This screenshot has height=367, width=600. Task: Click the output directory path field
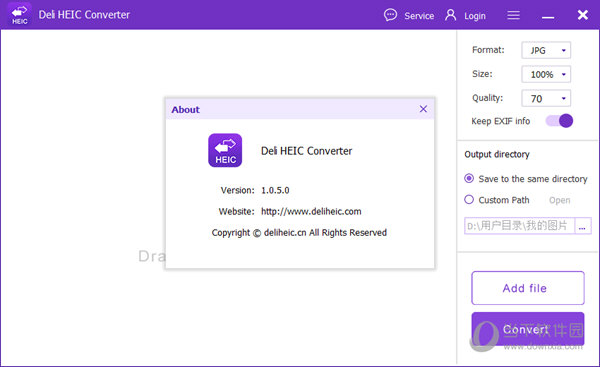click(x=519, y=225)
